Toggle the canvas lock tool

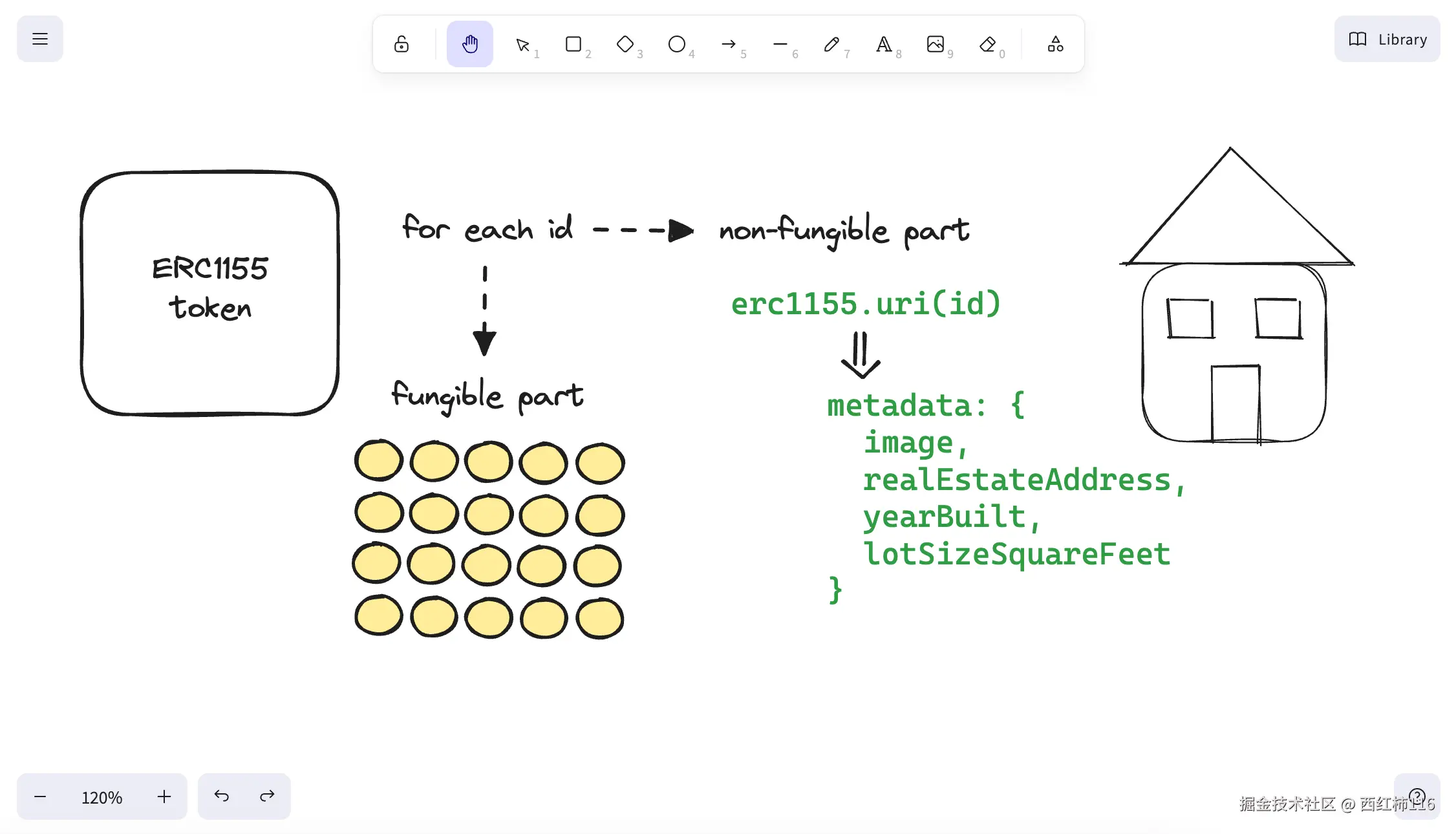tap(401, 44)
